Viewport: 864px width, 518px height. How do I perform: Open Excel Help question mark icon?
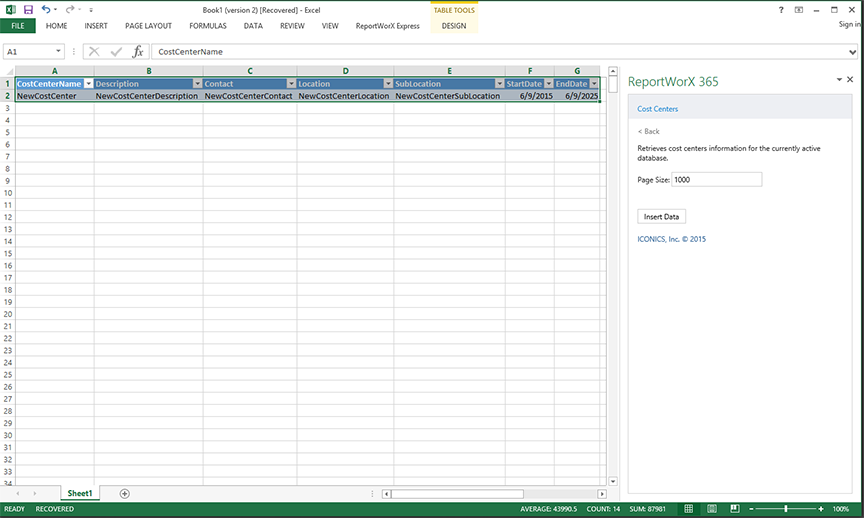pos(780,9)
